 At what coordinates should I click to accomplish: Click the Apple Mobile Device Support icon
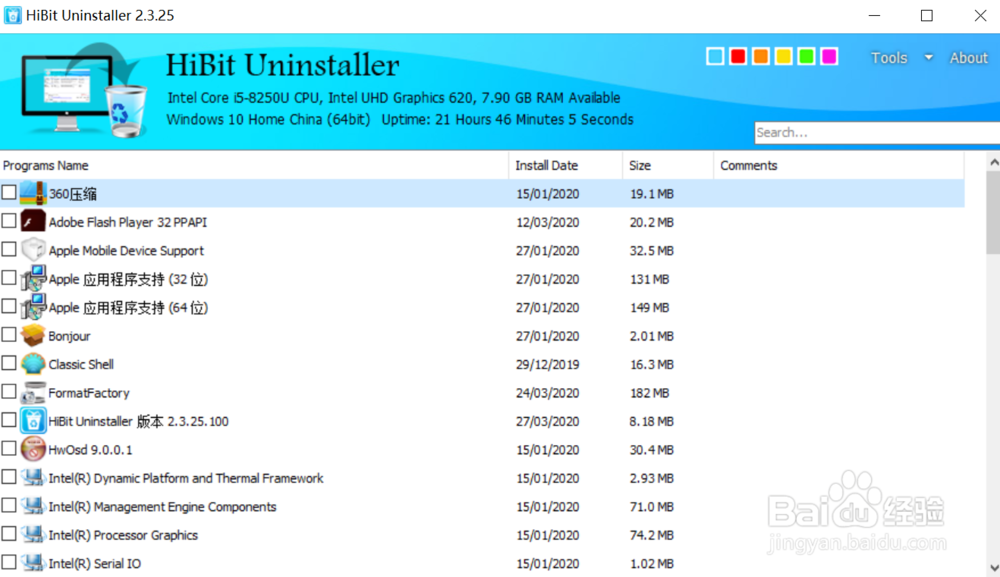pos(33,250)
